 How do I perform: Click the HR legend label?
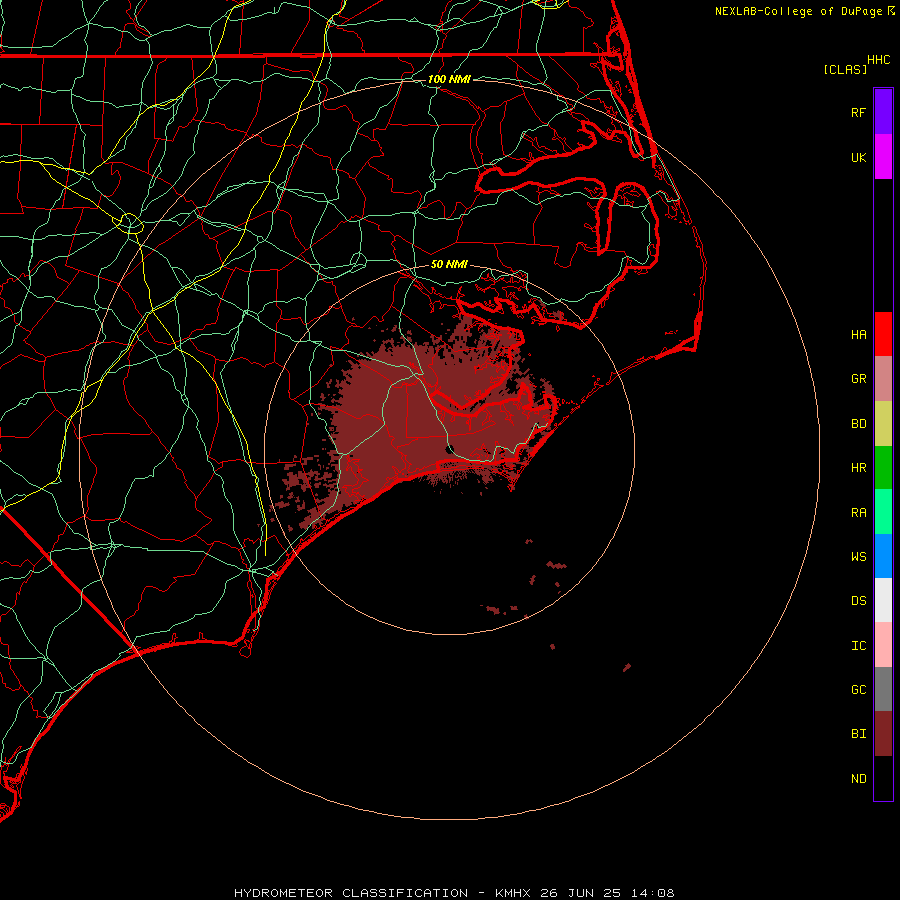pos(858,468)
